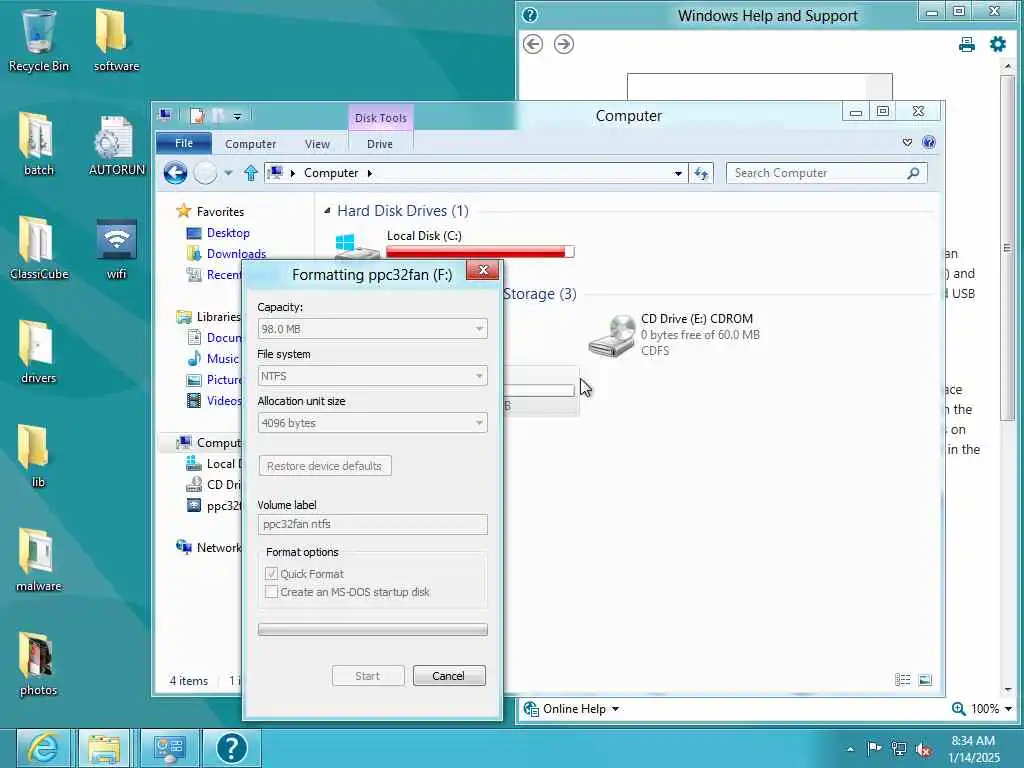Toggle the Quick Format checkbox
The width and height of the screenshot is (1024, 768).
(x=271, y=573)
